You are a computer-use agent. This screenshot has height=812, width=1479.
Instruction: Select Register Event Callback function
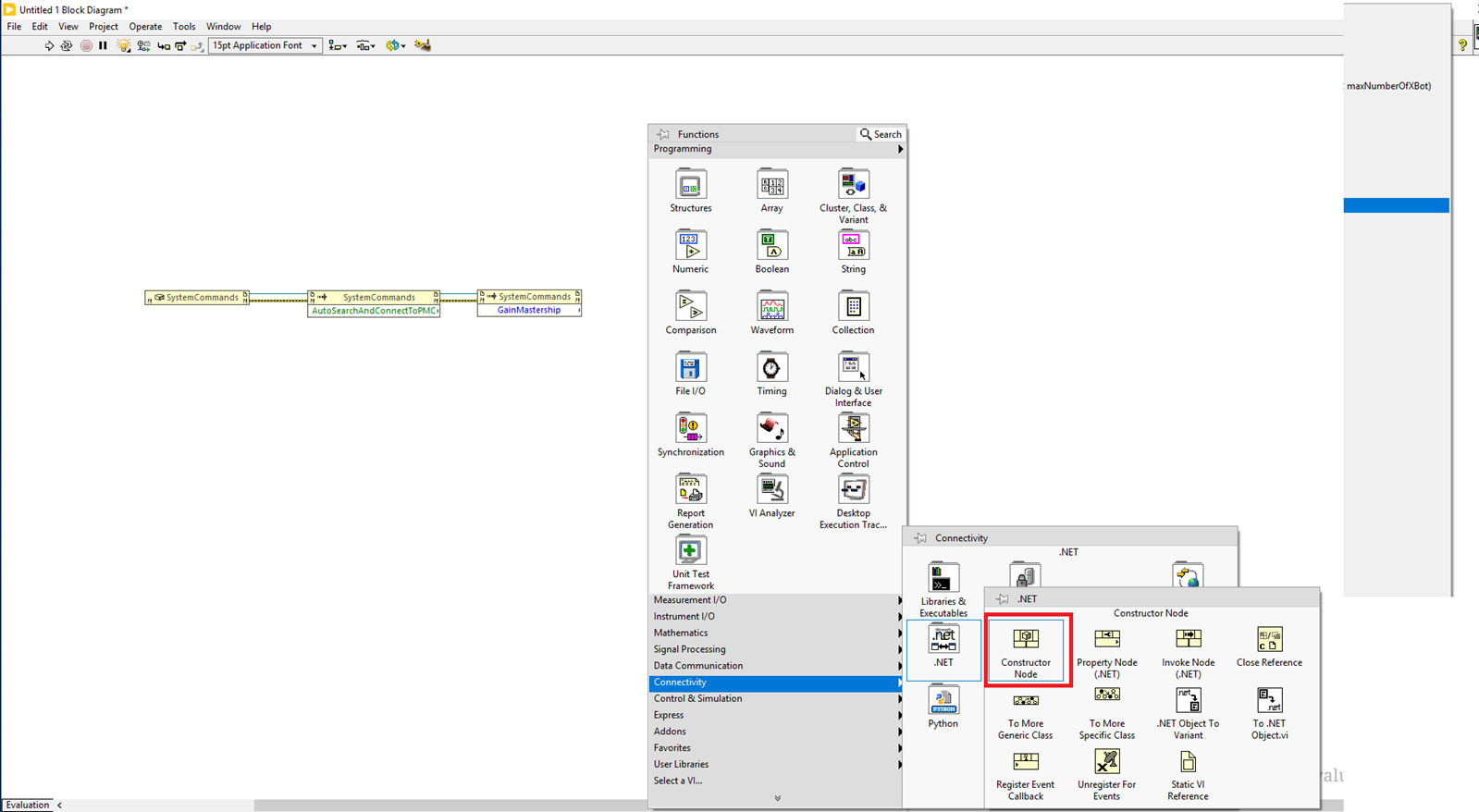(1025, 773)
